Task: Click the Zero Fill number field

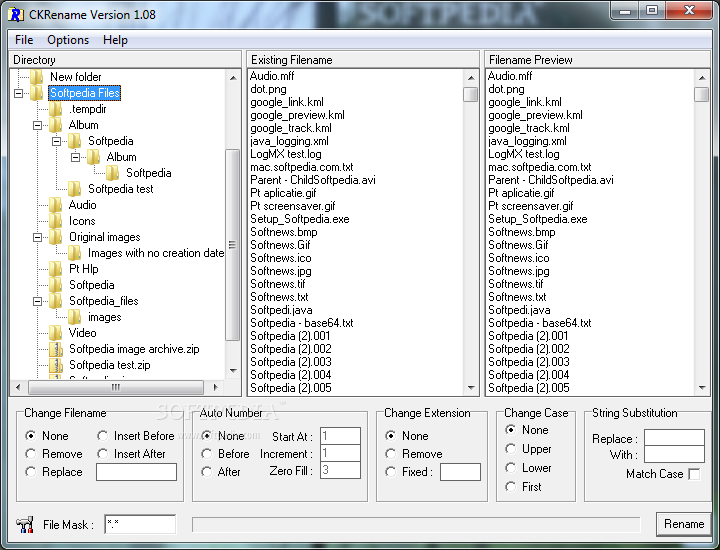Action: [340, 470]
